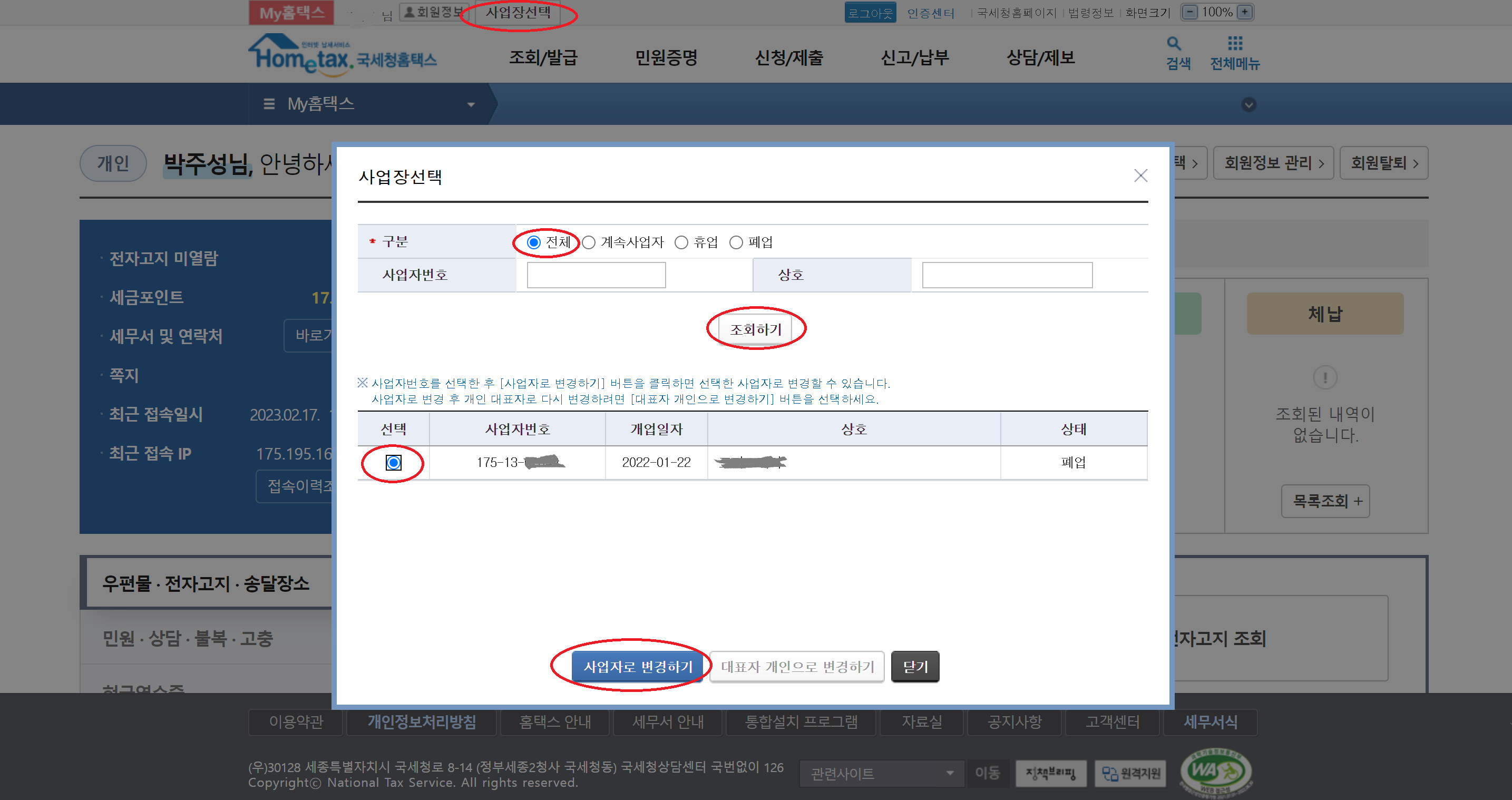
Task: Open 고객센터 footer link
Action: (x=1111, y=722)
